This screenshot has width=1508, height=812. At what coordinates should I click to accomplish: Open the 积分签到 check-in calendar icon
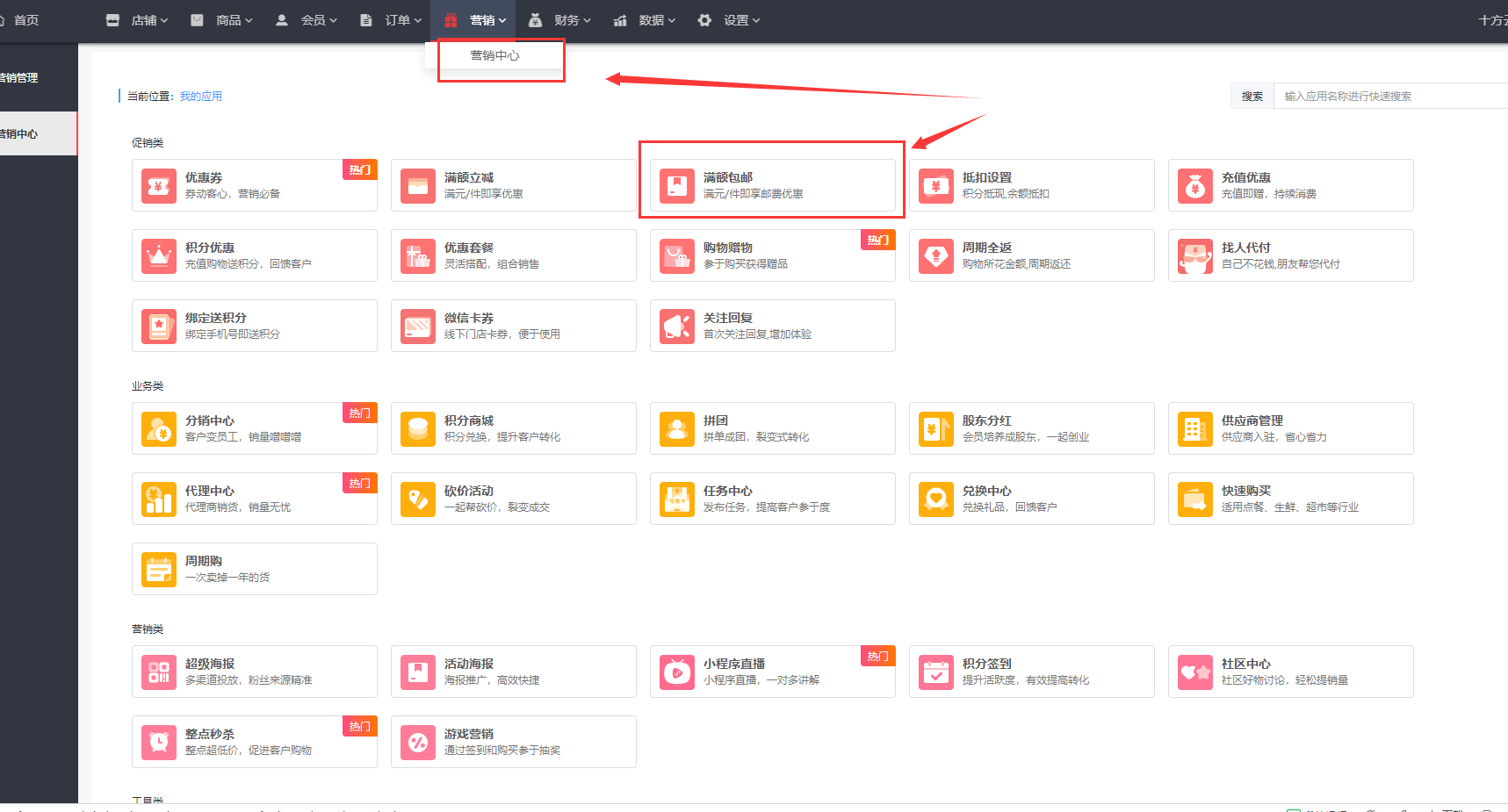(x=936, y=672)
